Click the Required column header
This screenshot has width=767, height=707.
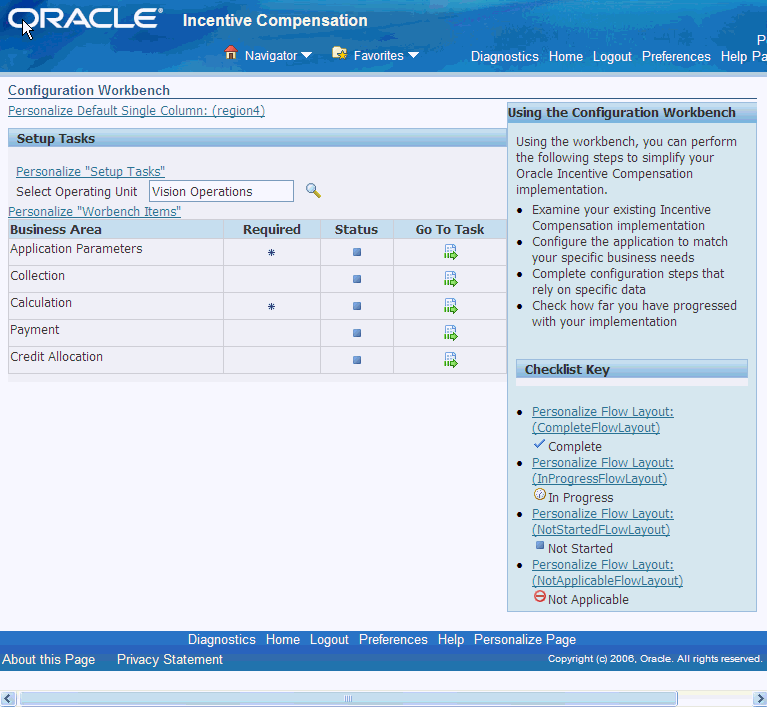pos(272,229)
